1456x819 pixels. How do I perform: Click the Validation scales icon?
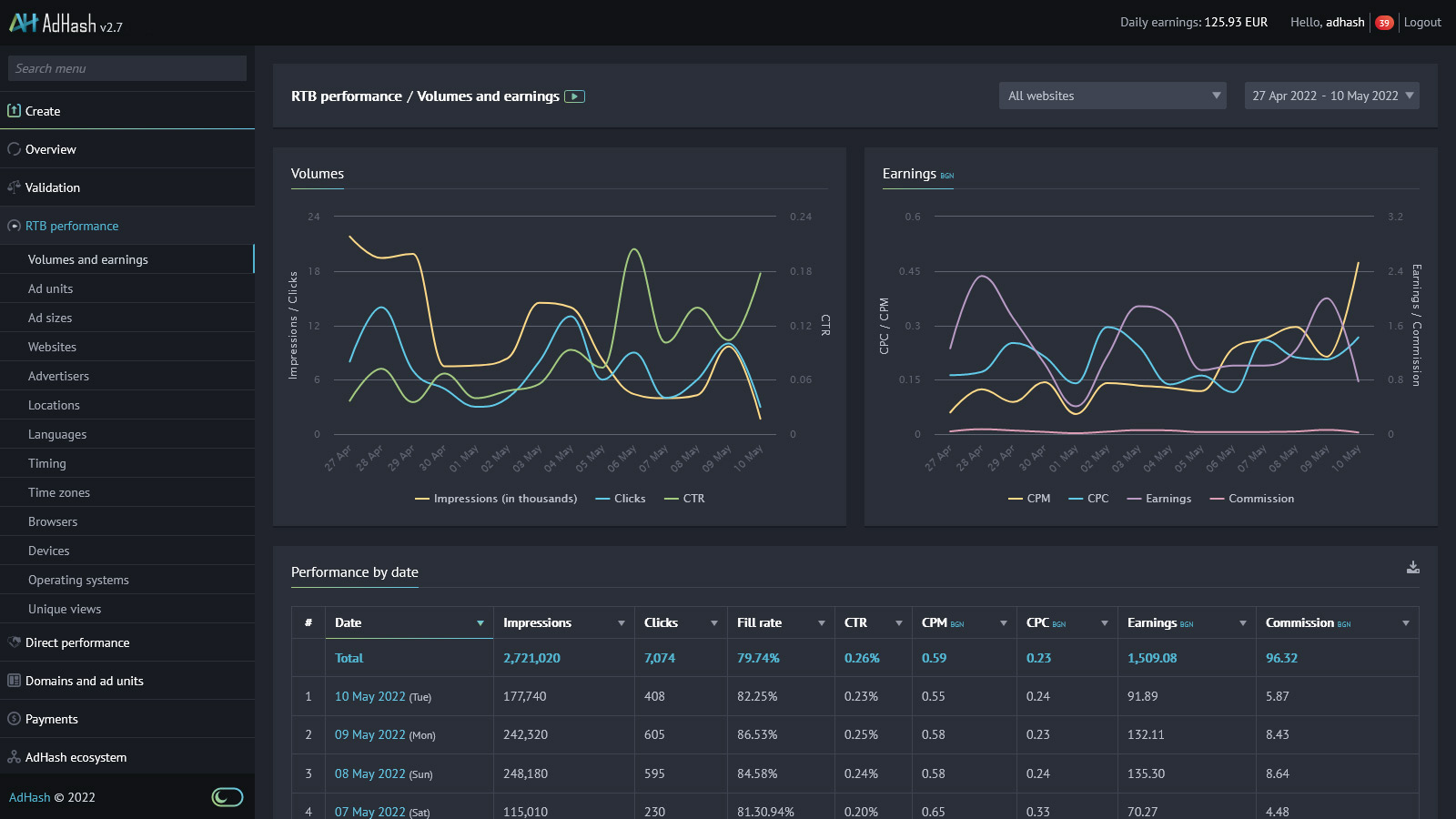click(x=14, y=187)
